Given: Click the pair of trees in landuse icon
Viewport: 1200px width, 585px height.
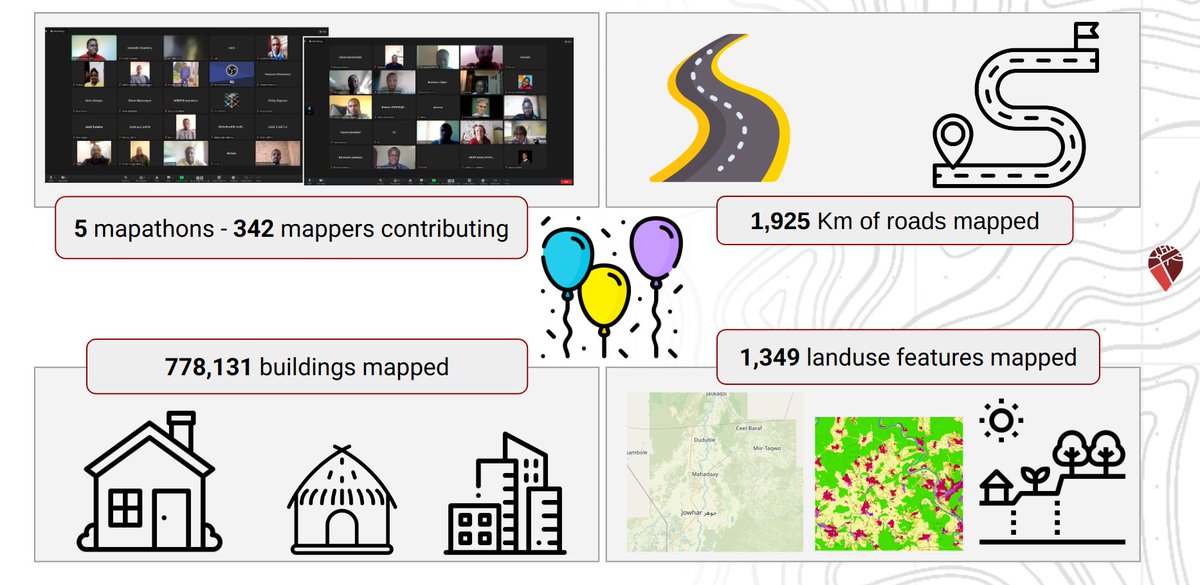Looking at the screenshot, I should point(1090,452).
